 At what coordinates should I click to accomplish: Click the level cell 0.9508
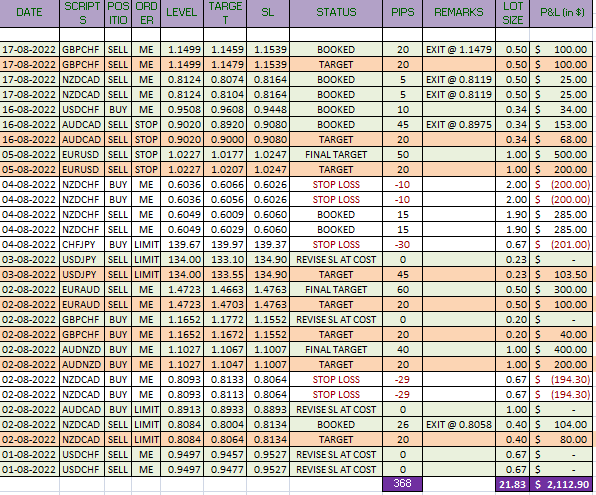[x=182, y=110]
